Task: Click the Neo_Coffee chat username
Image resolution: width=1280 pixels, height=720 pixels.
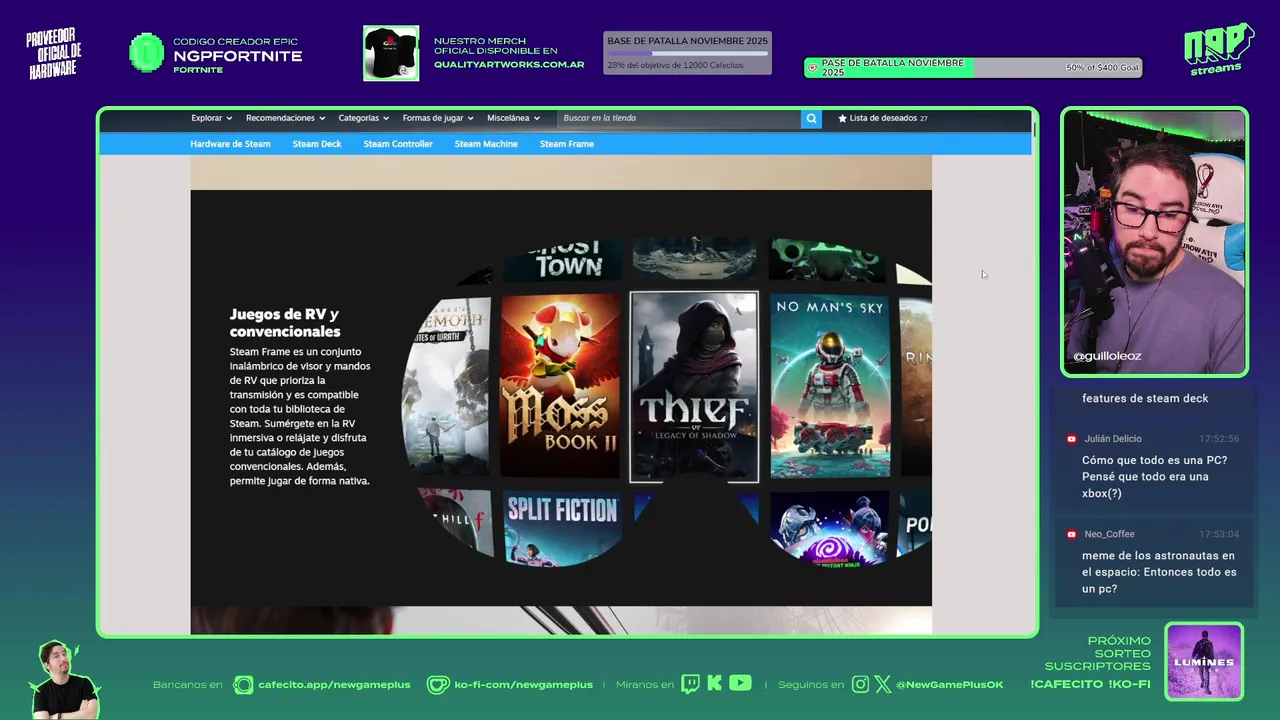Action: pos(1109,534)
